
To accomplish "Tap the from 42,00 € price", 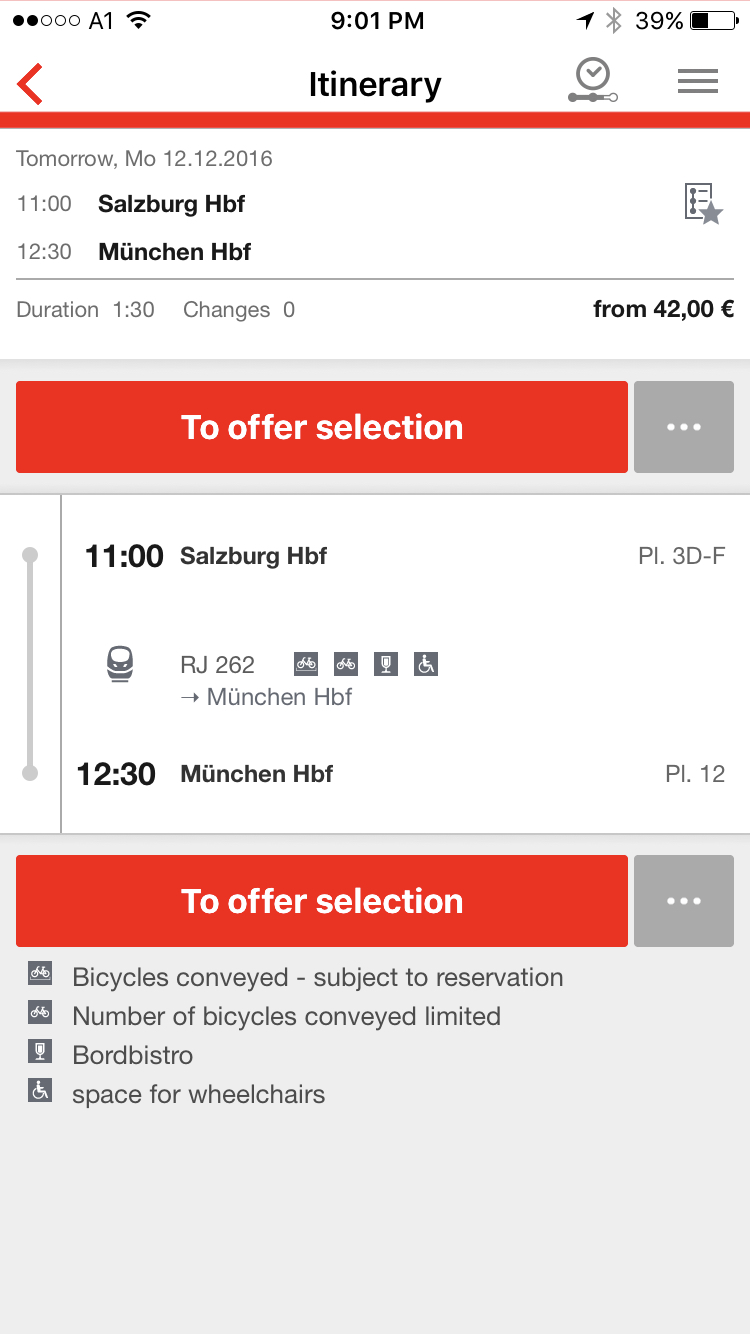I will [663, 309].
